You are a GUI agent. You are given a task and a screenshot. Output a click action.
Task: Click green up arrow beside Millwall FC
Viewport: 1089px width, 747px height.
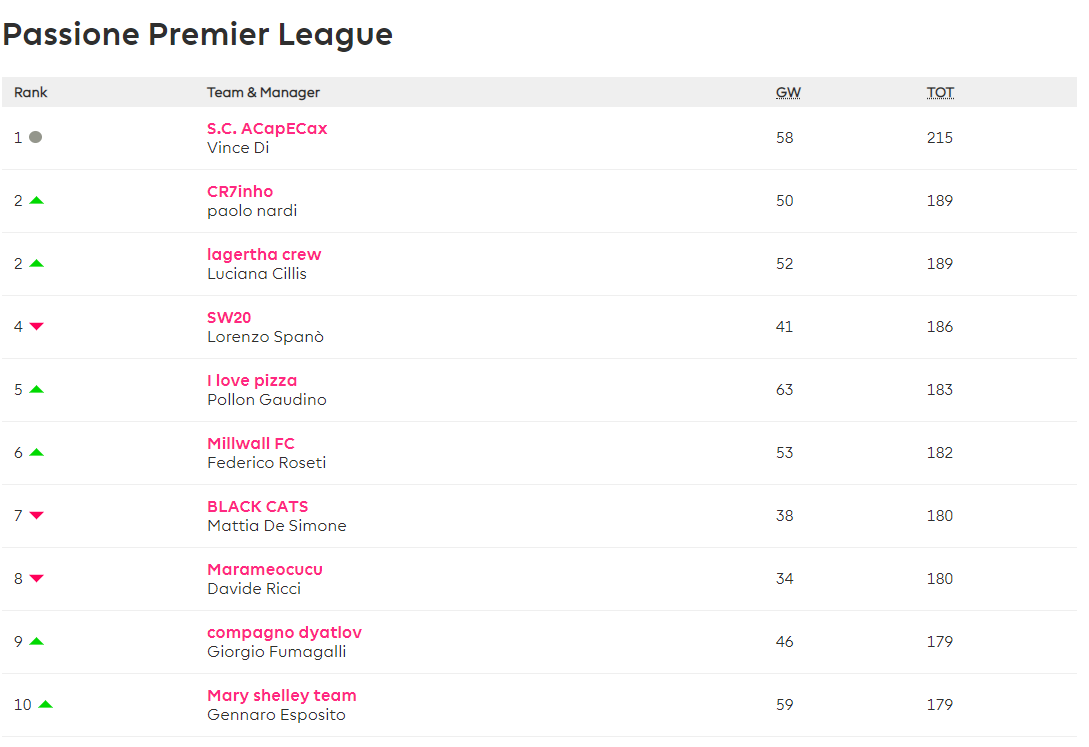[x=37, y=453]
